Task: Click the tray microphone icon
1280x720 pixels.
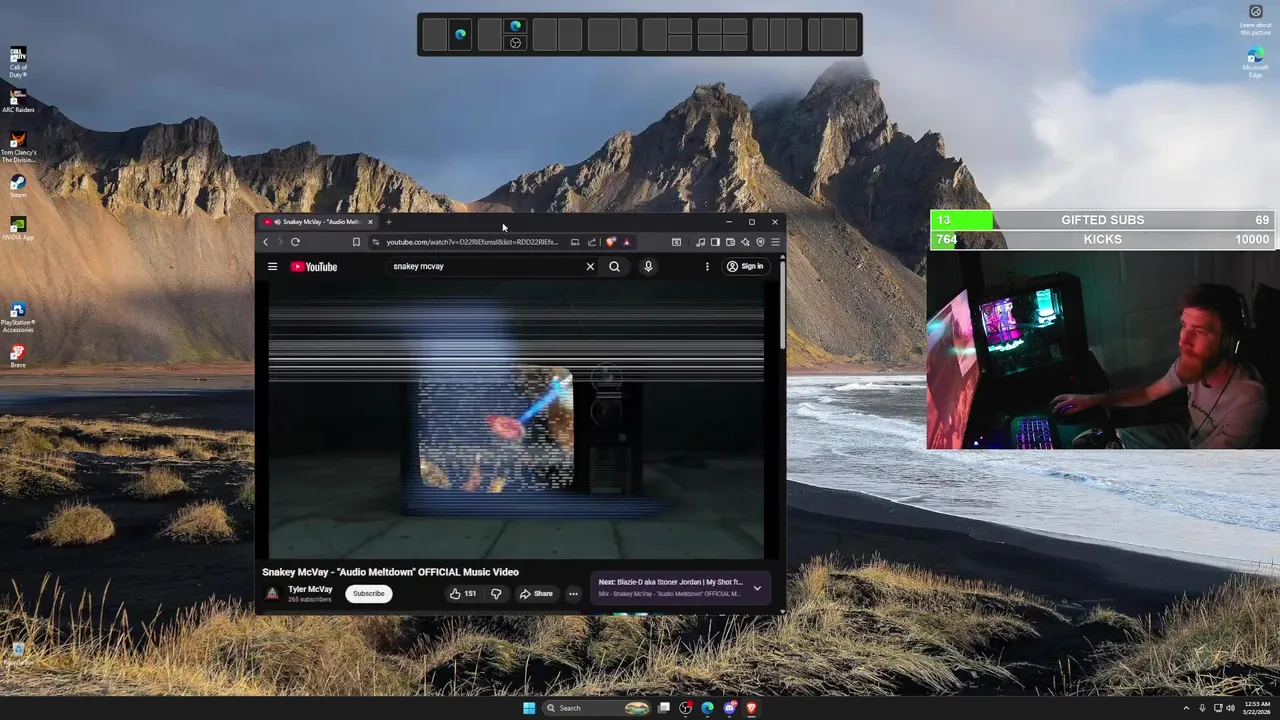Action: point(1202,708)
